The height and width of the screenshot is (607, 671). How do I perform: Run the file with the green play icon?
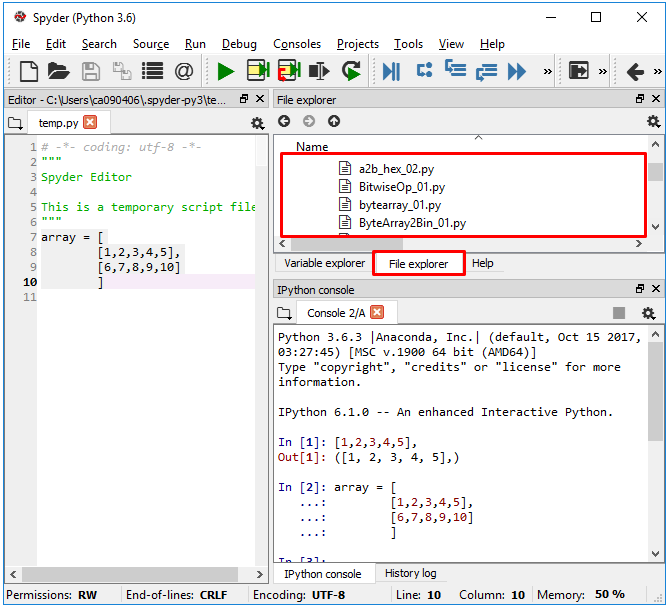[x=226, y=71]
